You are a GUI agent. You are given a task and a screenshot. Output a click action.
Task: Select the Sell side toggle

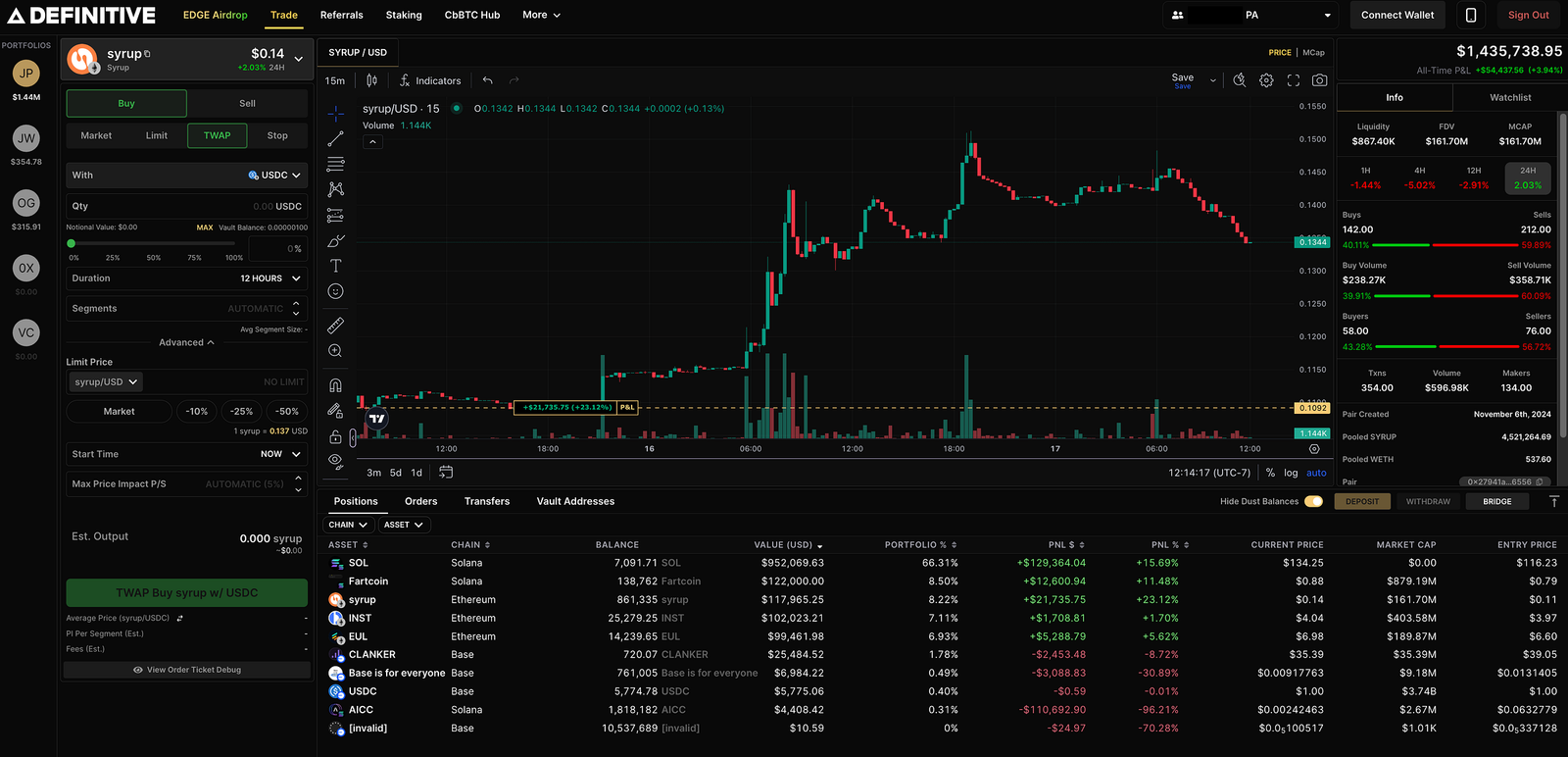click(x=247, y=103)
